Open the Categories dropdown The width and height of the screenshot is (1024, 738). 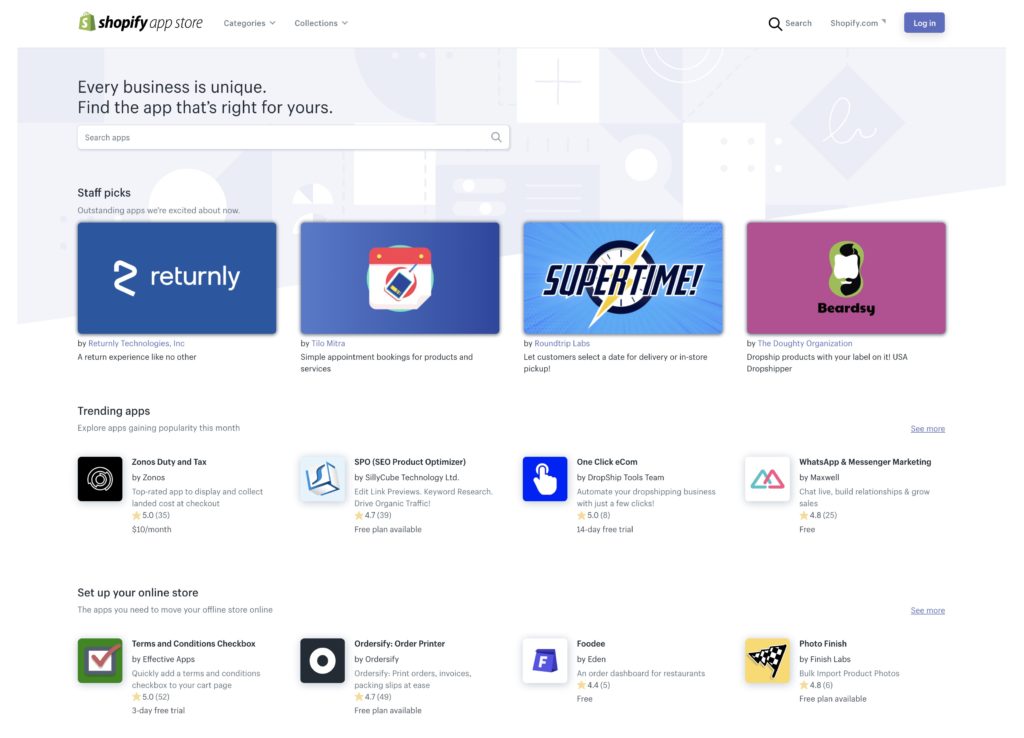point(248,22)
